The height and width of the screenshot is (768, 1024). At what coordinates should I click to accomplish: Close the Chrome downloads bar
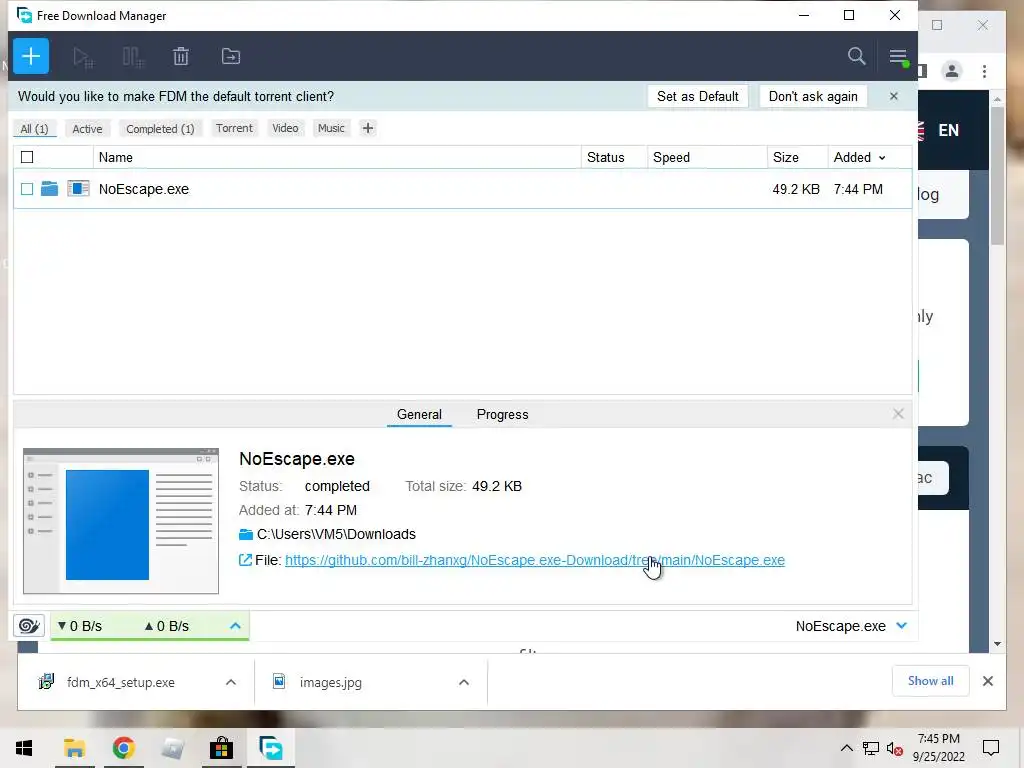tap(987, 681)
